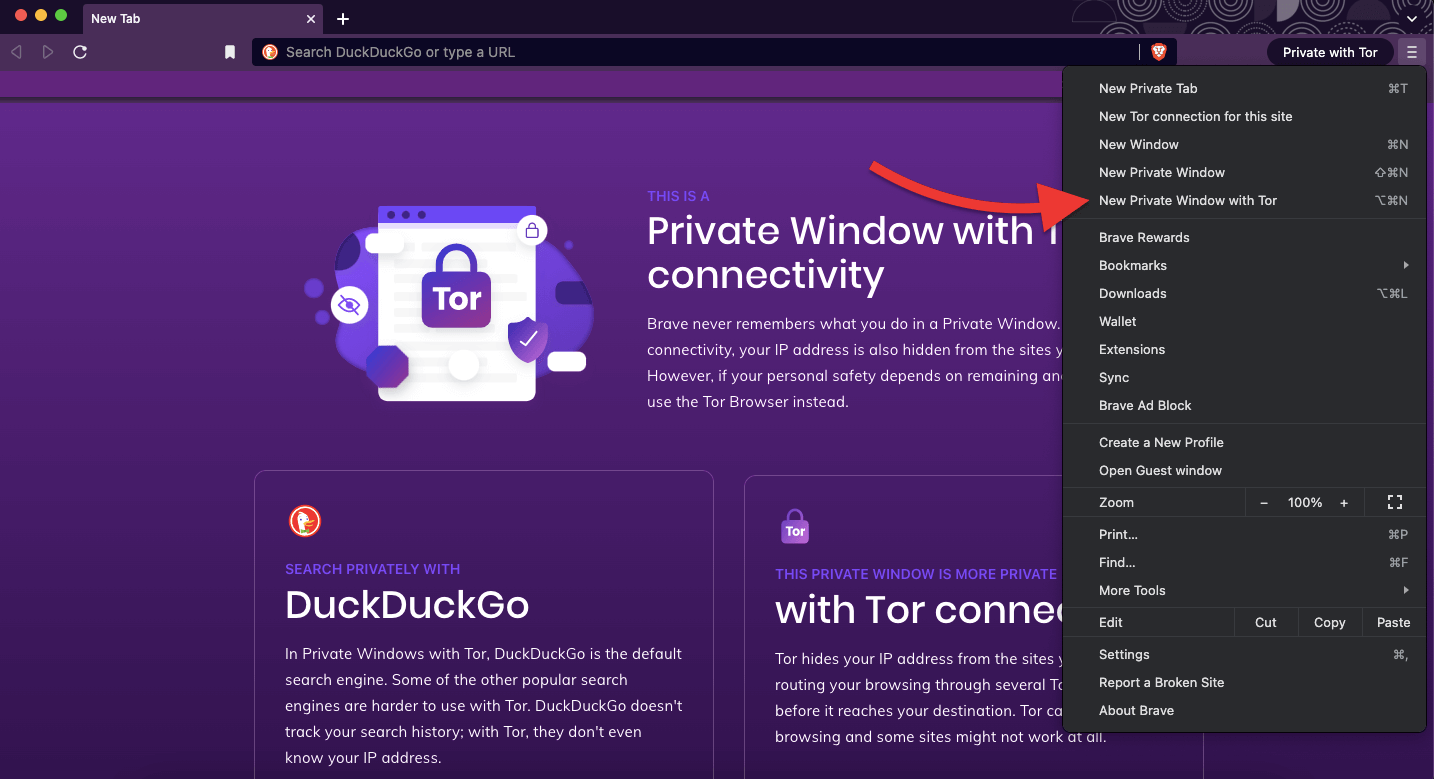
Task: Open the hamburger menu icon
Action: click(1412, 51)
